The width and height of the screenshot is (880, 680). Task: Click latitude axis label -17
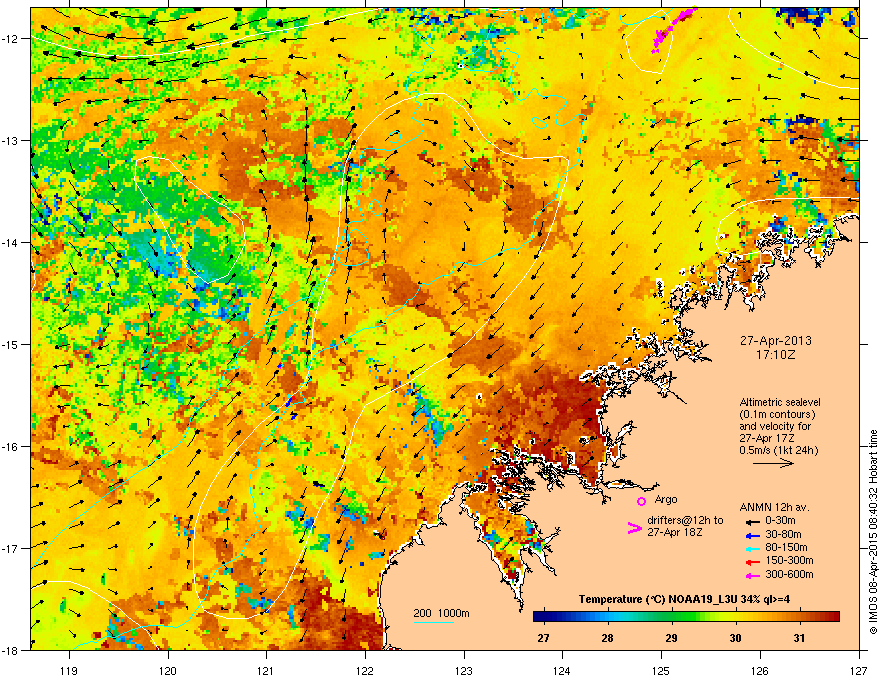click(12, 548)
